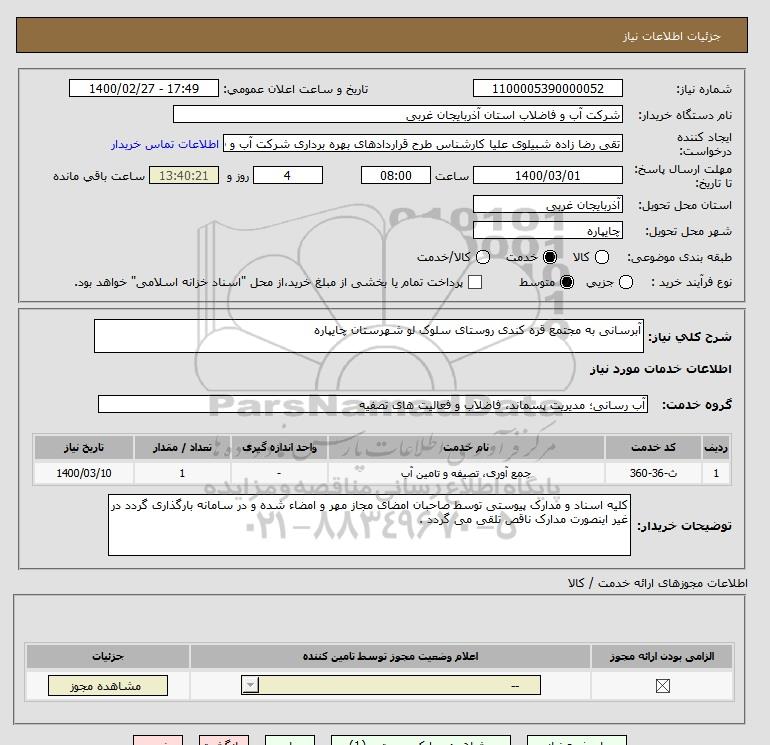Click the اطلاعات خدمات مورد نیاز section heading

click(x=660, y=369)
